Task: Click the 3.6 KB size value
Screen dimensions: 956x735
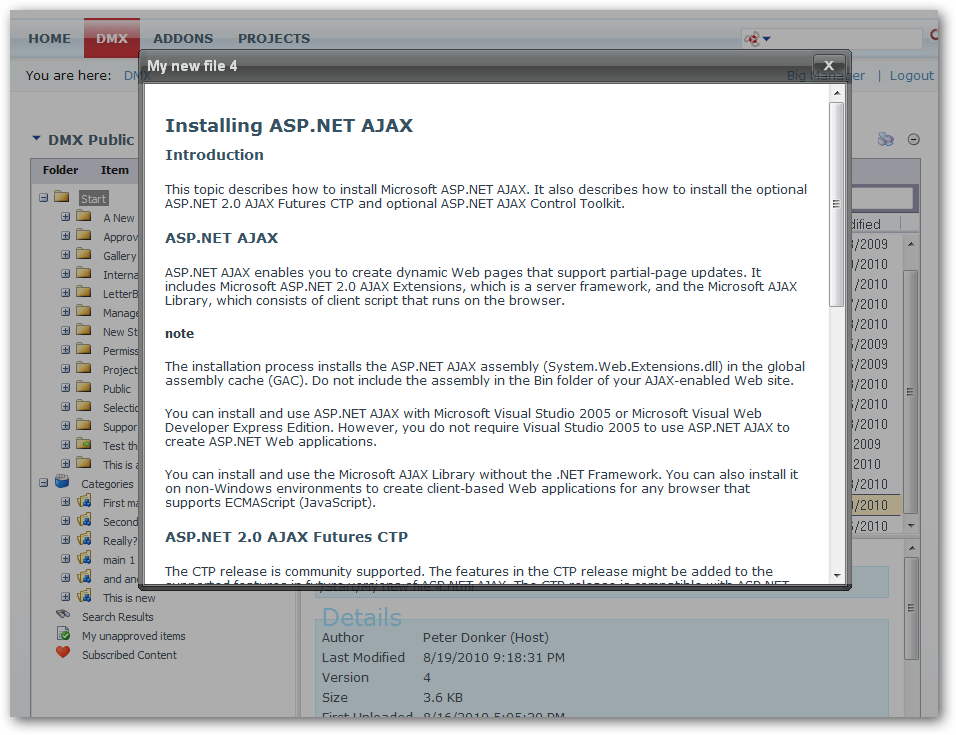Action: point(443,697)
